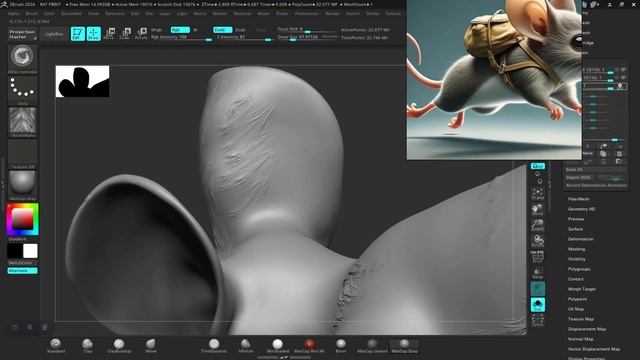Expand the Morph Target subpalette

tap(582, 289)
